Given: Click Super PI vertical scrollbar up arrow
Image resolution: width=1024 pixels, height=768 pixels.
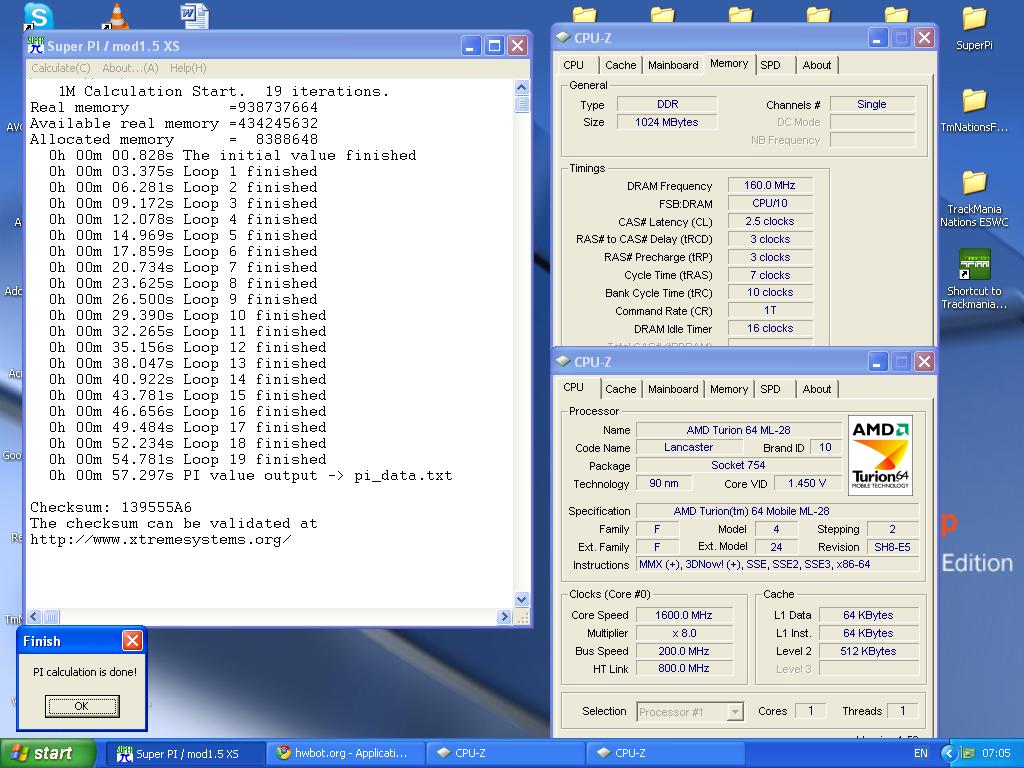Looking at the screenshot, I should coord(521,87).
